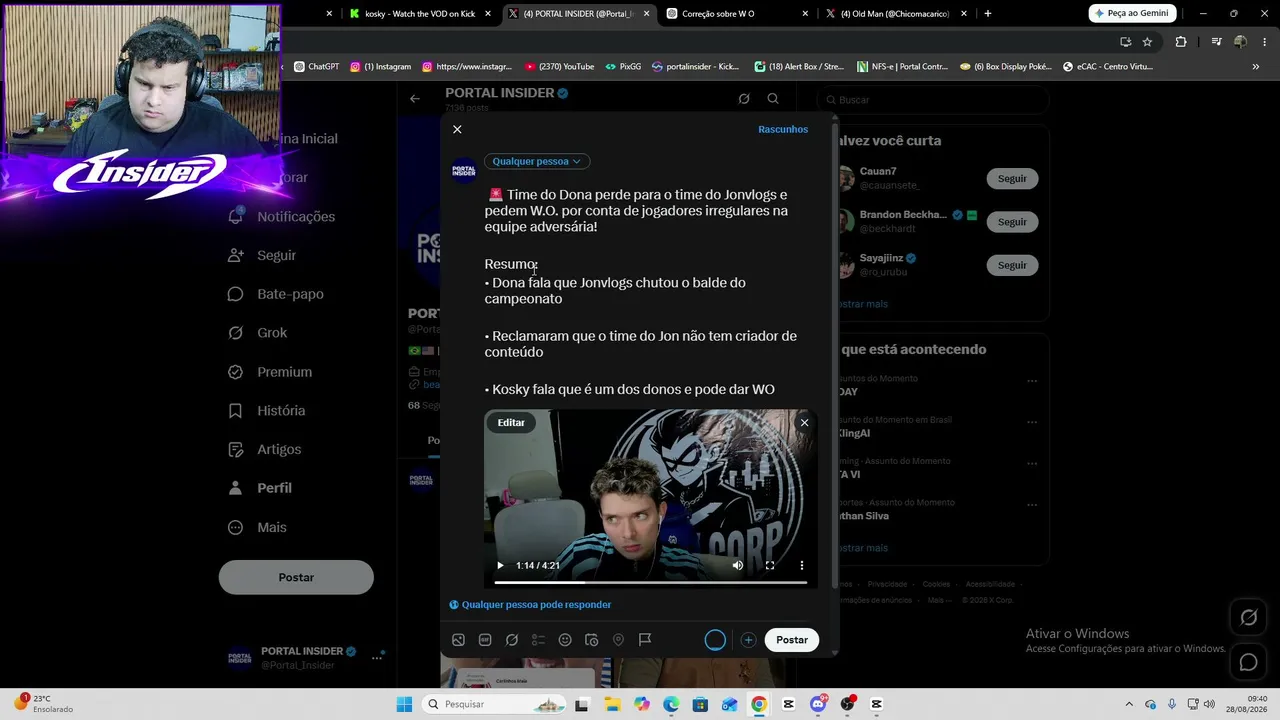Open Grok in sidebar
1280x720 pixels.
[x=258, y=333]
